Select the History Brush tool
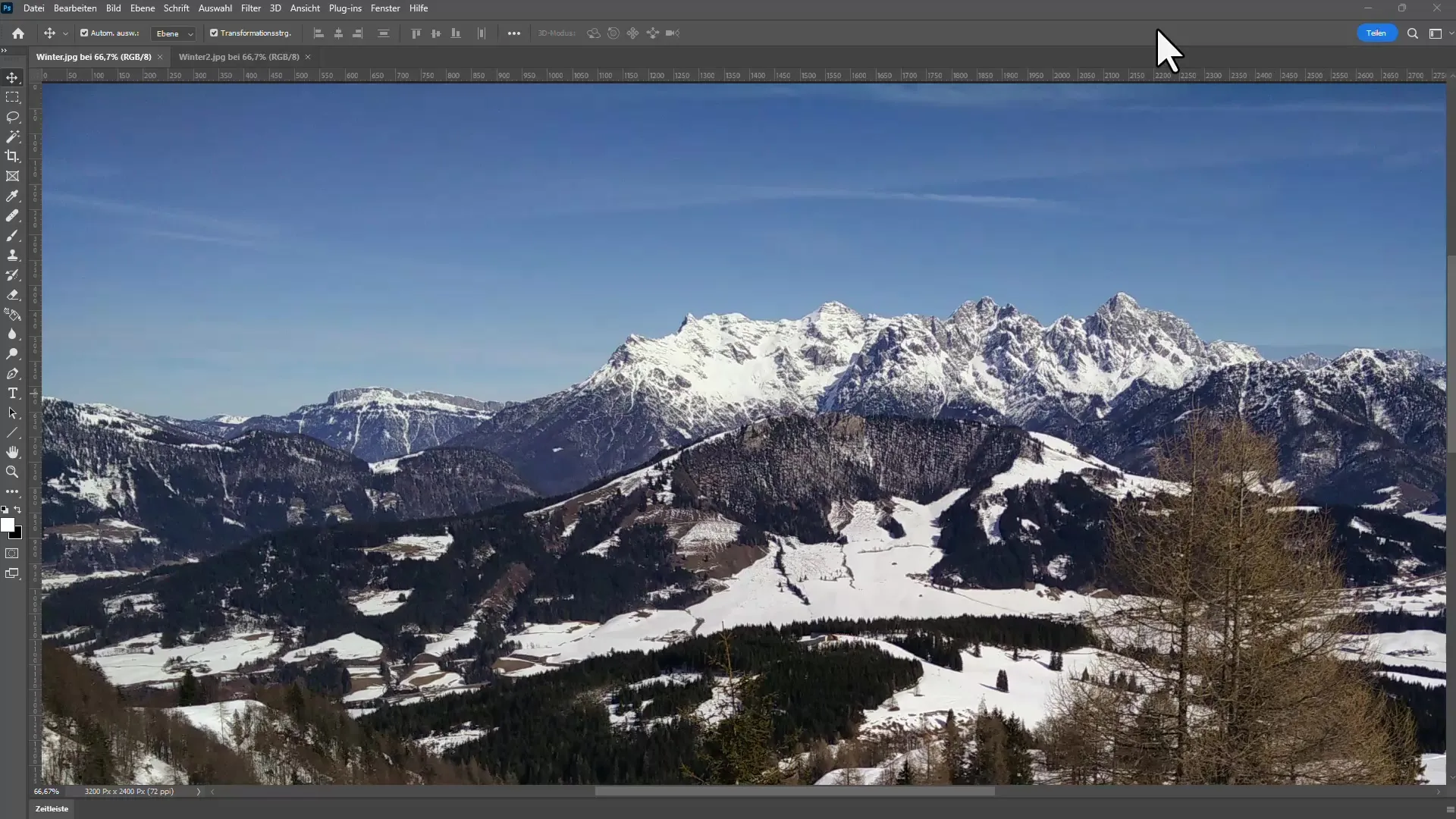This screenshot has height=819, width=1456. click(x=12, y=275)
